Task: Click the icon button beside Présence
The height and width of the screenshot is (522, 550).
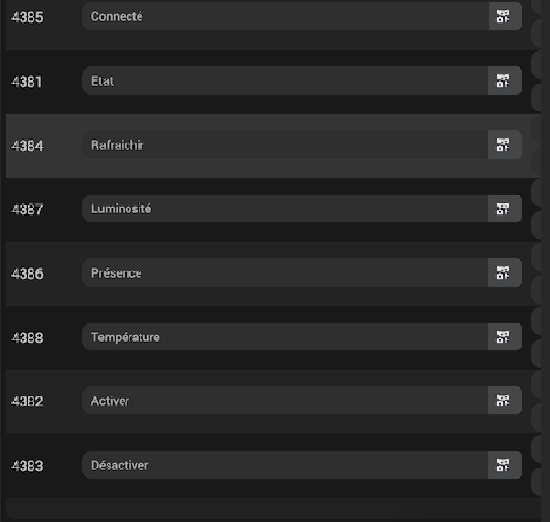Action: pos(505,273)
